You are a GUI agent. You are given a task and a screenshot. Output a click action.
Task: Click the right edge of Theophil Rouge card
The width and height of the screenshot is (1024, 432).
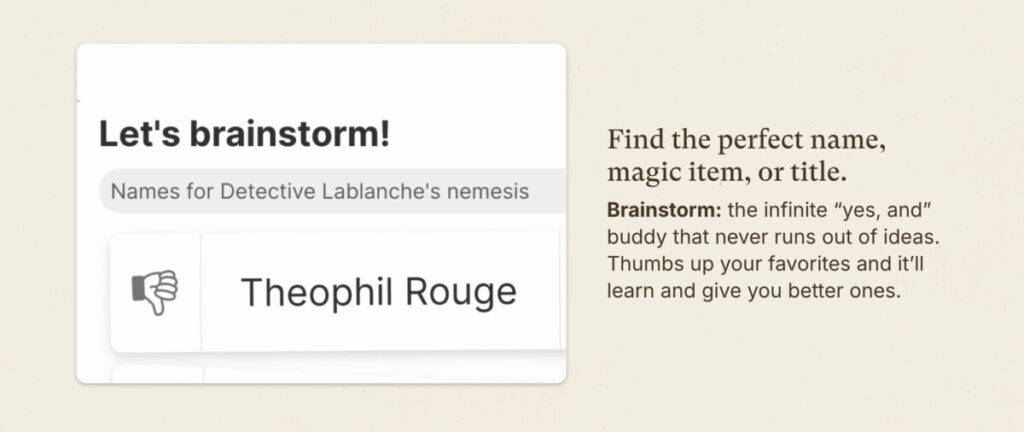tap(562, 292)
